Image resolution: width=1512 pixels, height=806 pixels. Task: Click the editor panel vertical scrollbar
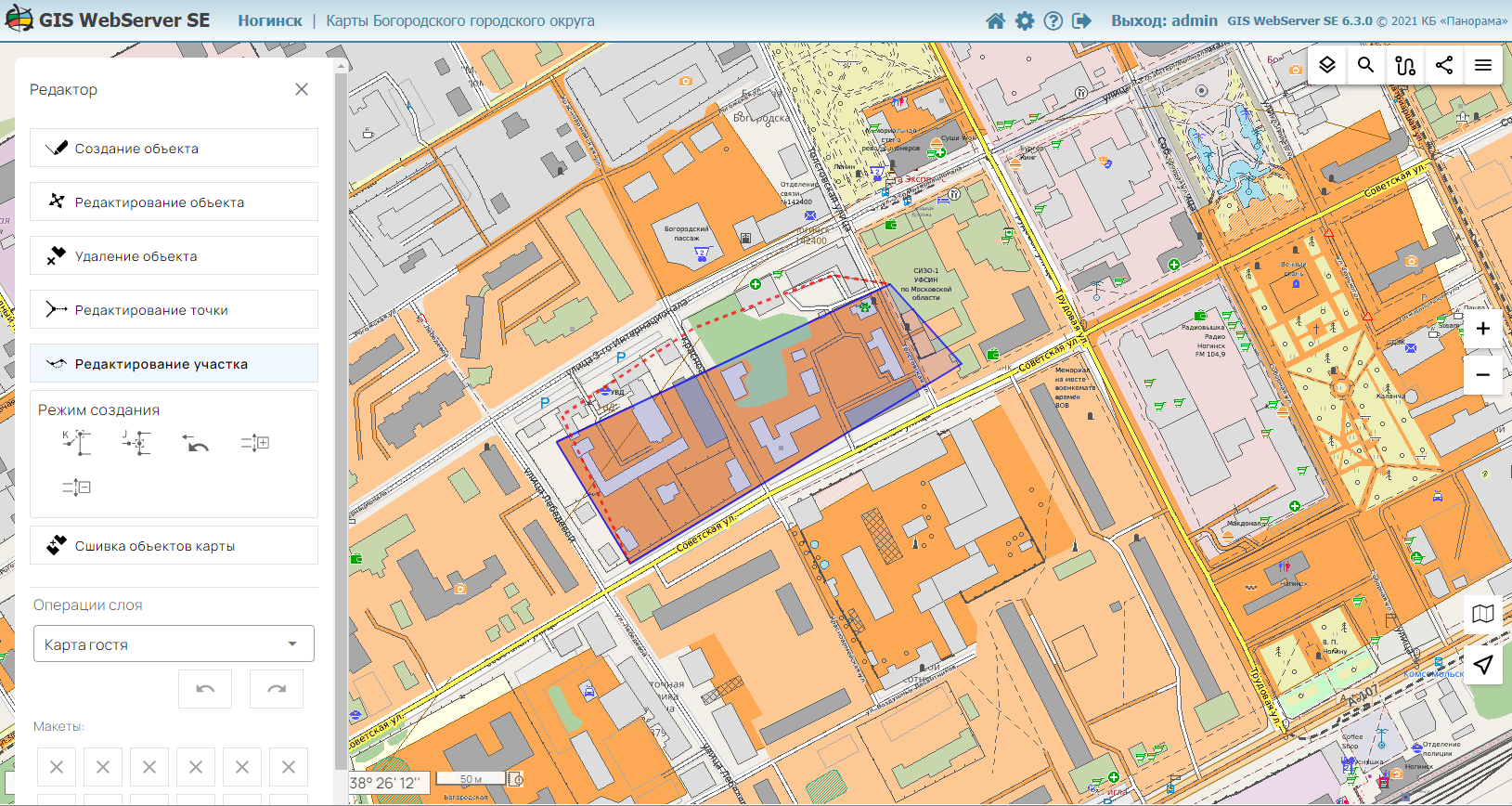[x=341, y=371]
